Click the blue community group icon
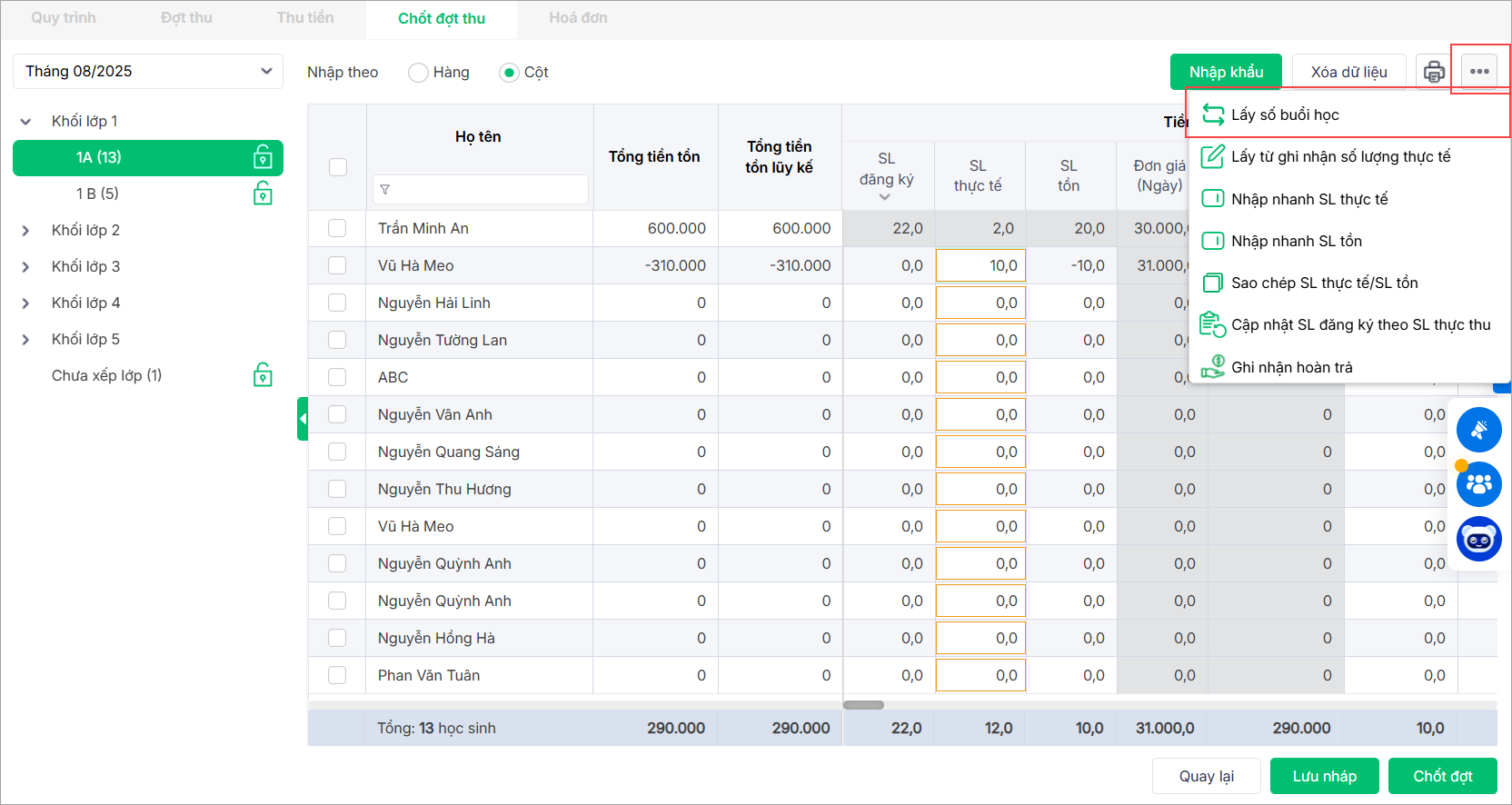The width and height of the screenshot is (1512, 805). 1478,484
